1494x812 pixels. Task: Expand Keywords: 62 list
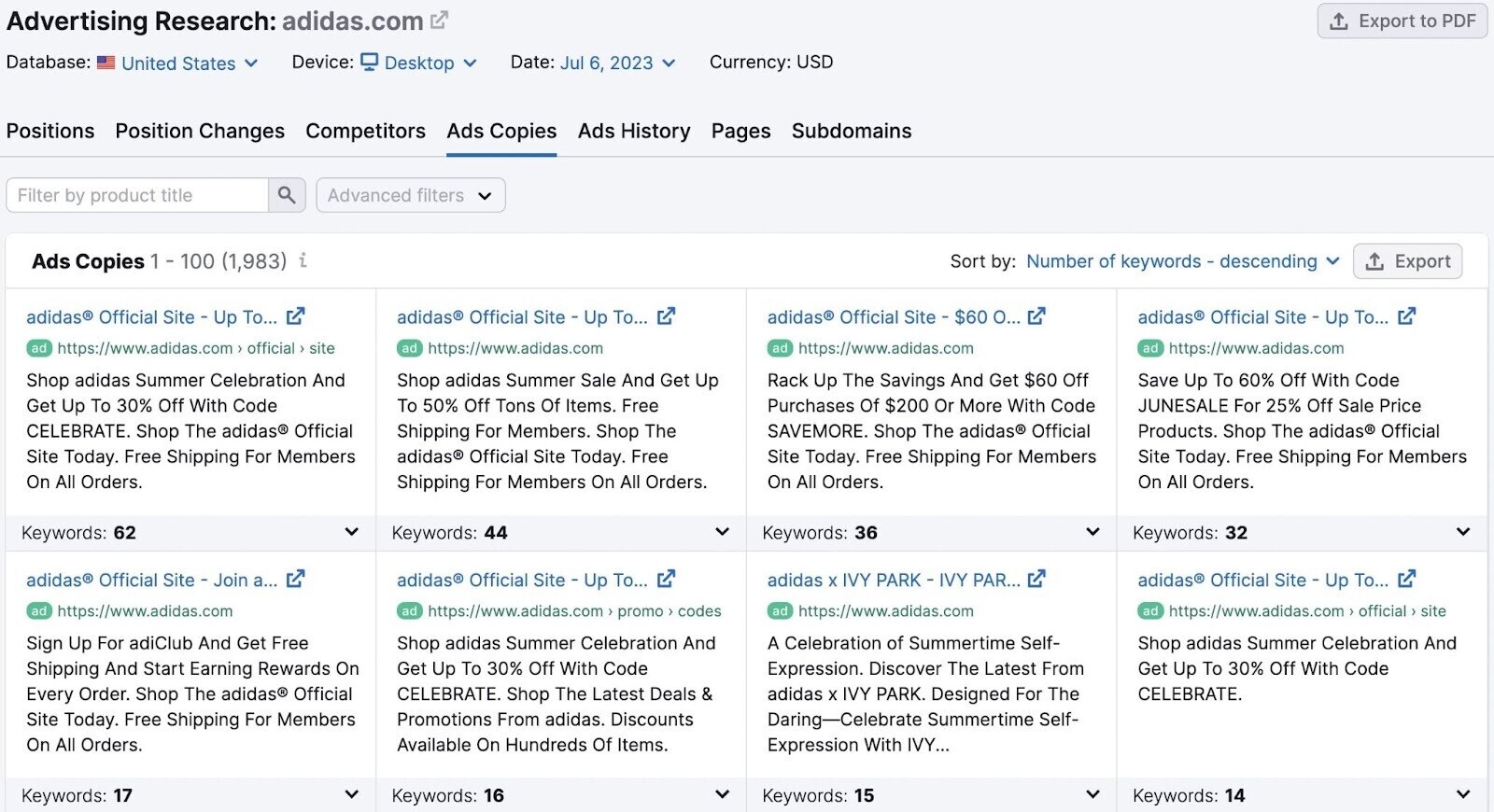pyautogui.click(x=351, y=532)
